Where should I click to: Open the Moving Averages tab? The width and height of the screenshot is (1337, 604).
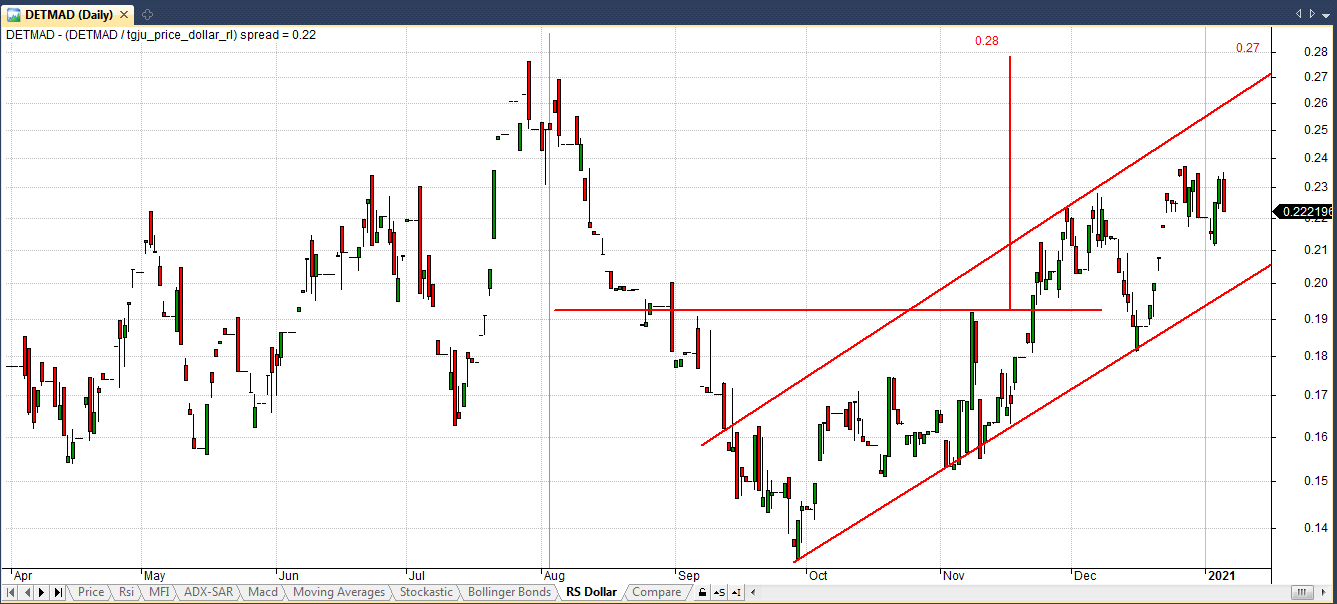point(338,592)
